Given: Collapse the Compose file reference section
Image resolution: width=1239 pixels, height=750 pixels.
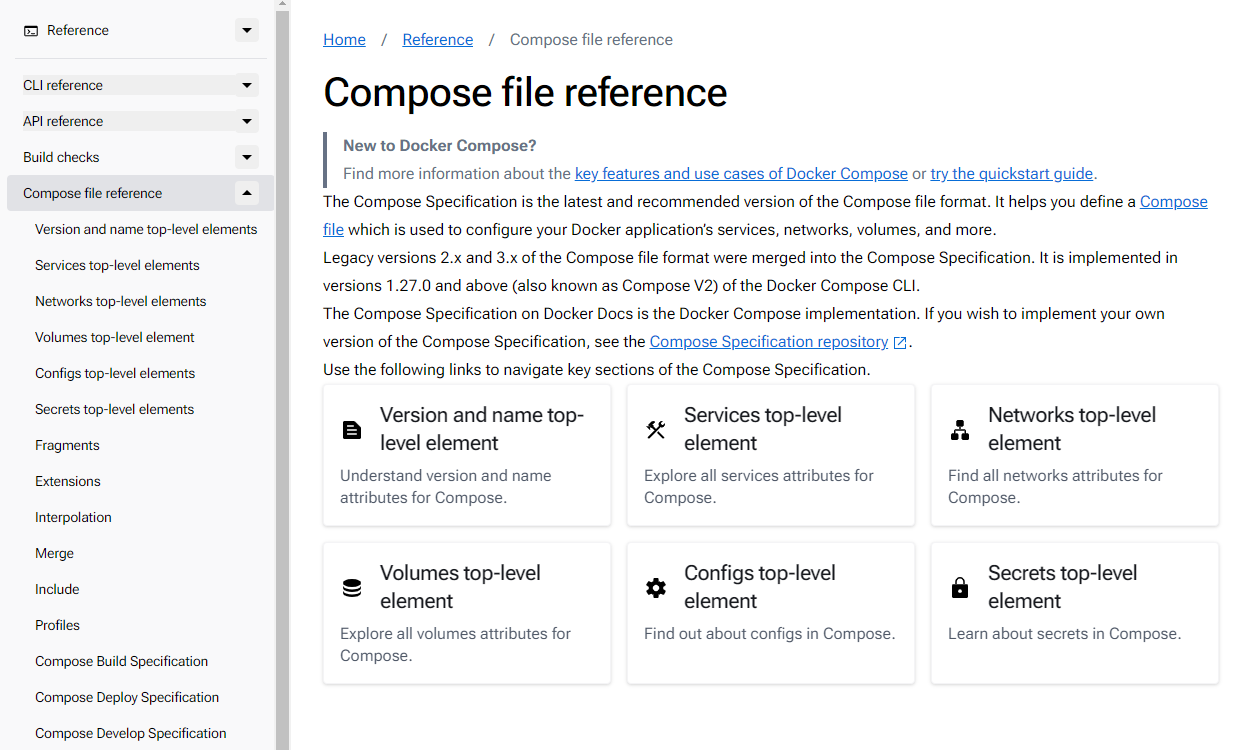Looking at the screenshot, I should click(x=247, y=193).
